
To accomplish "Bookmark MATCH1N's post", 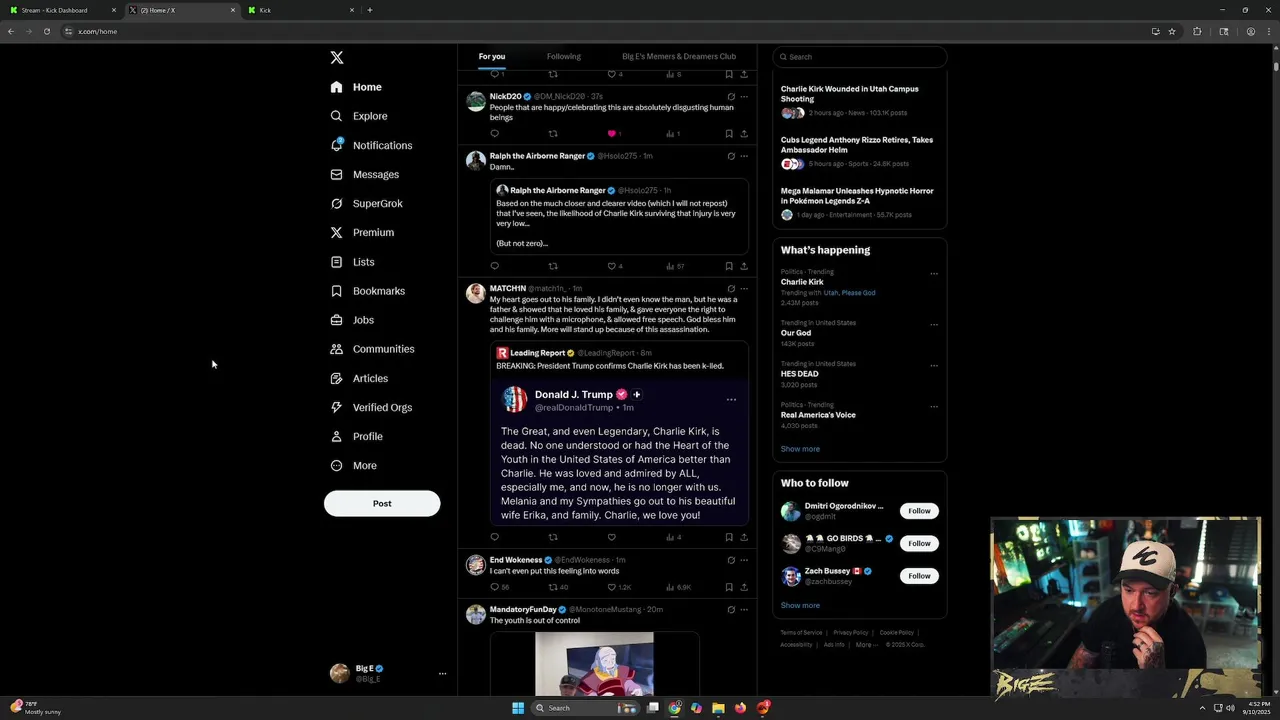I will (729, 537).
